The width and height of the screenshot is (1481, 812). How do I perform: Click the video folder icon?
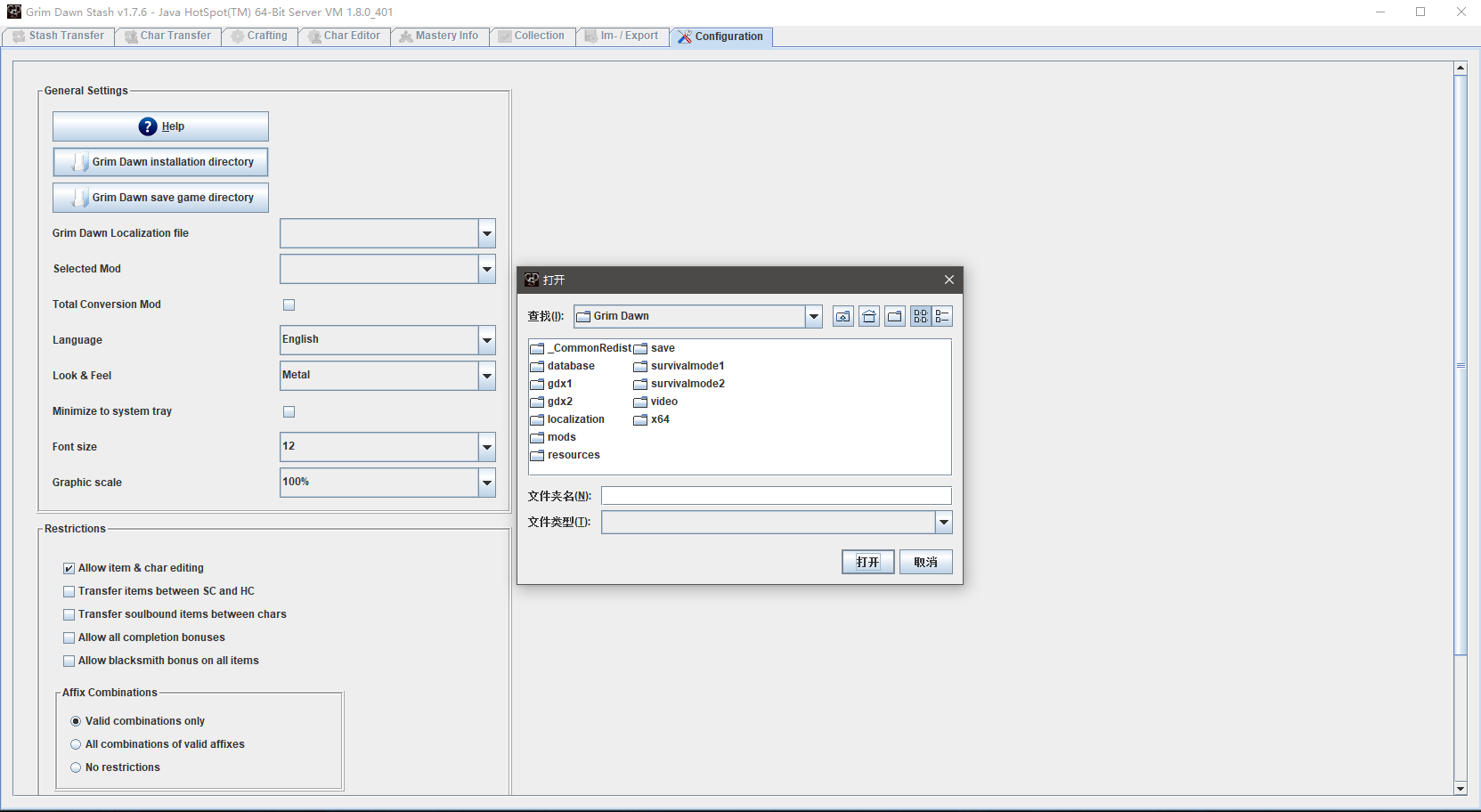pos(640,402)
